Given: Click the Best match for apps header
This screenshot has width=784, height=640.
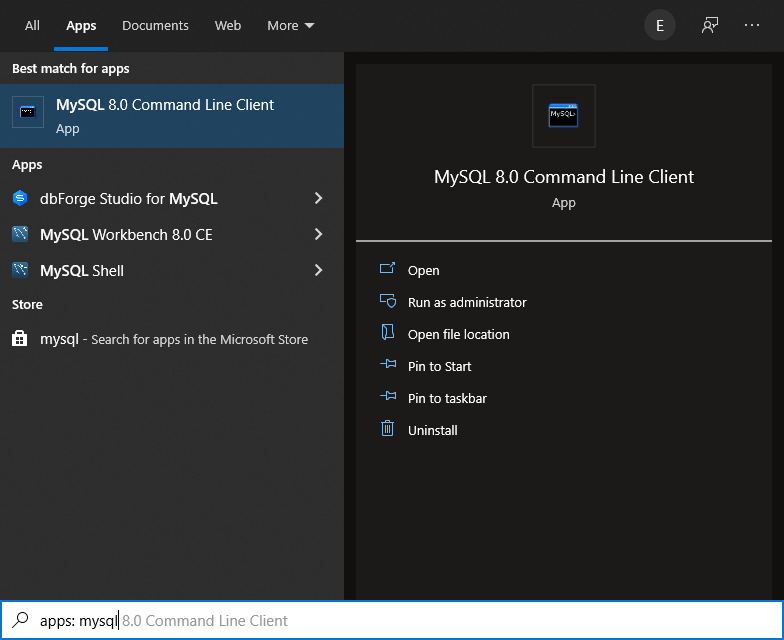Looking at the screenshot, I should point(70,68).
